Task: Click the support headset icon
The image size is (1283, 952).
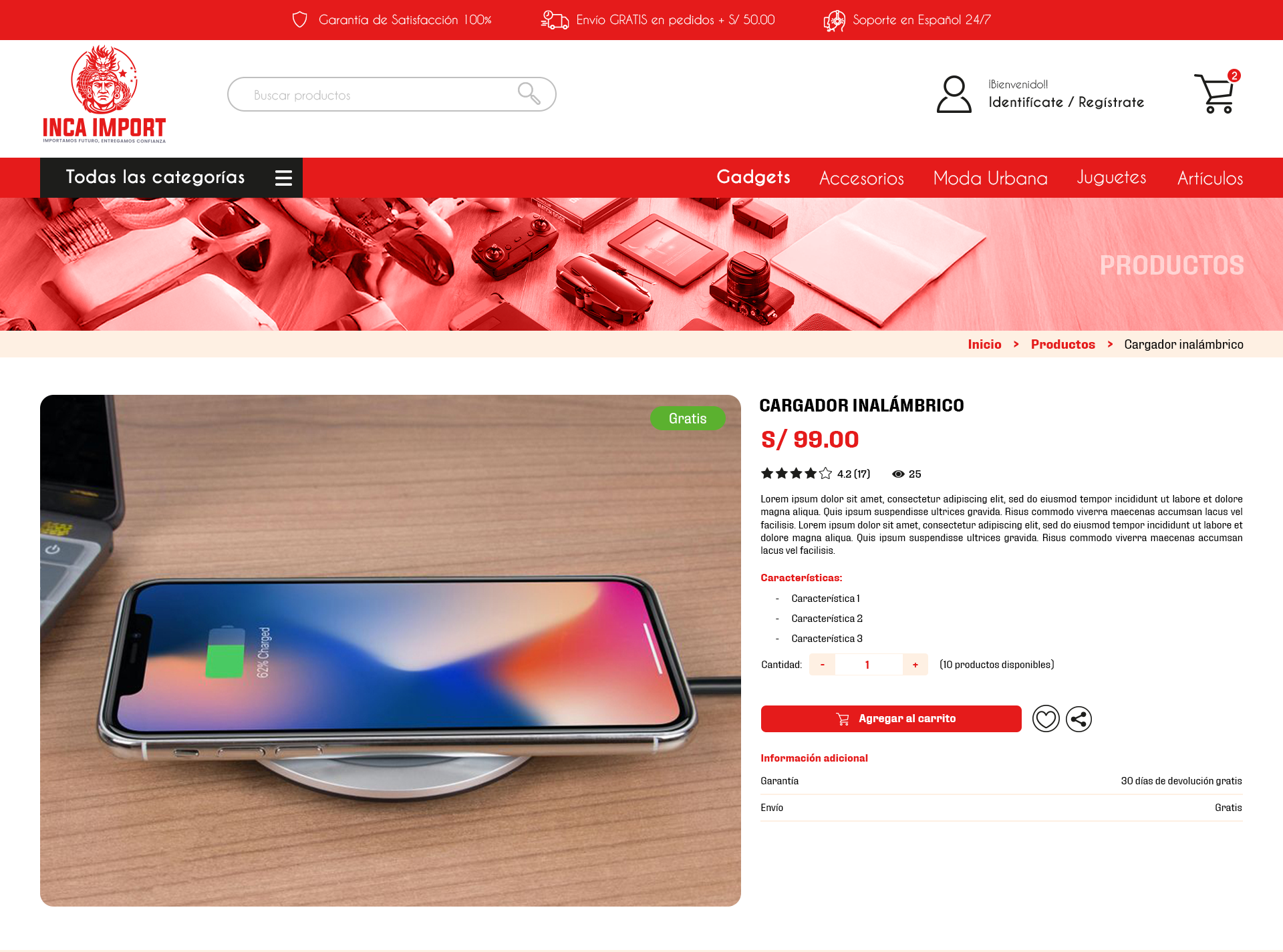Action: (x=834, y=20)
